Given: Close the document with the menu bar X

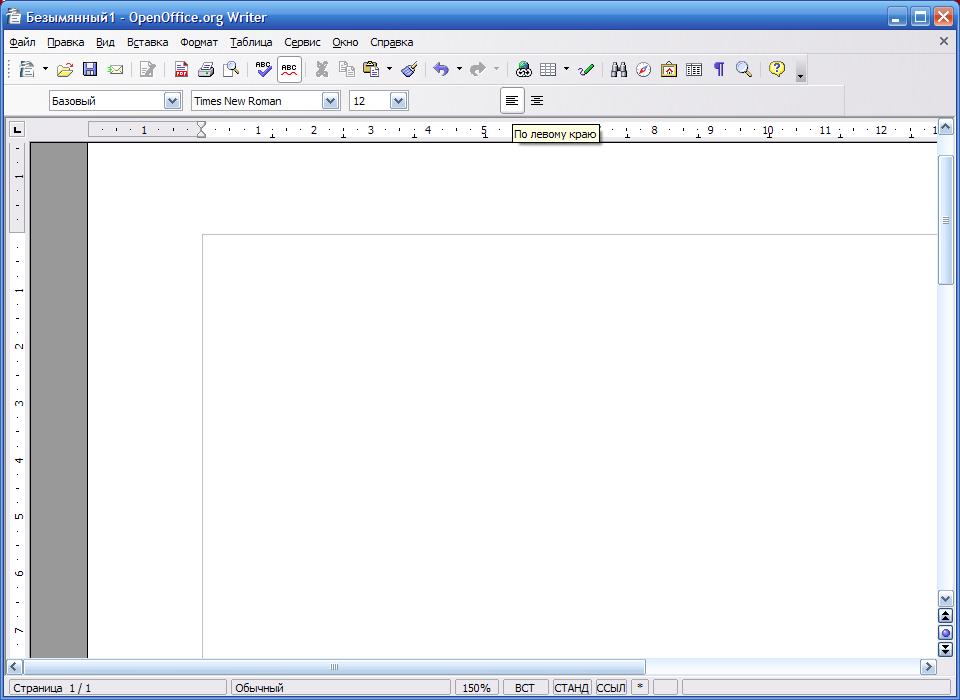Looking at the screenshot, I should point(943,41).
